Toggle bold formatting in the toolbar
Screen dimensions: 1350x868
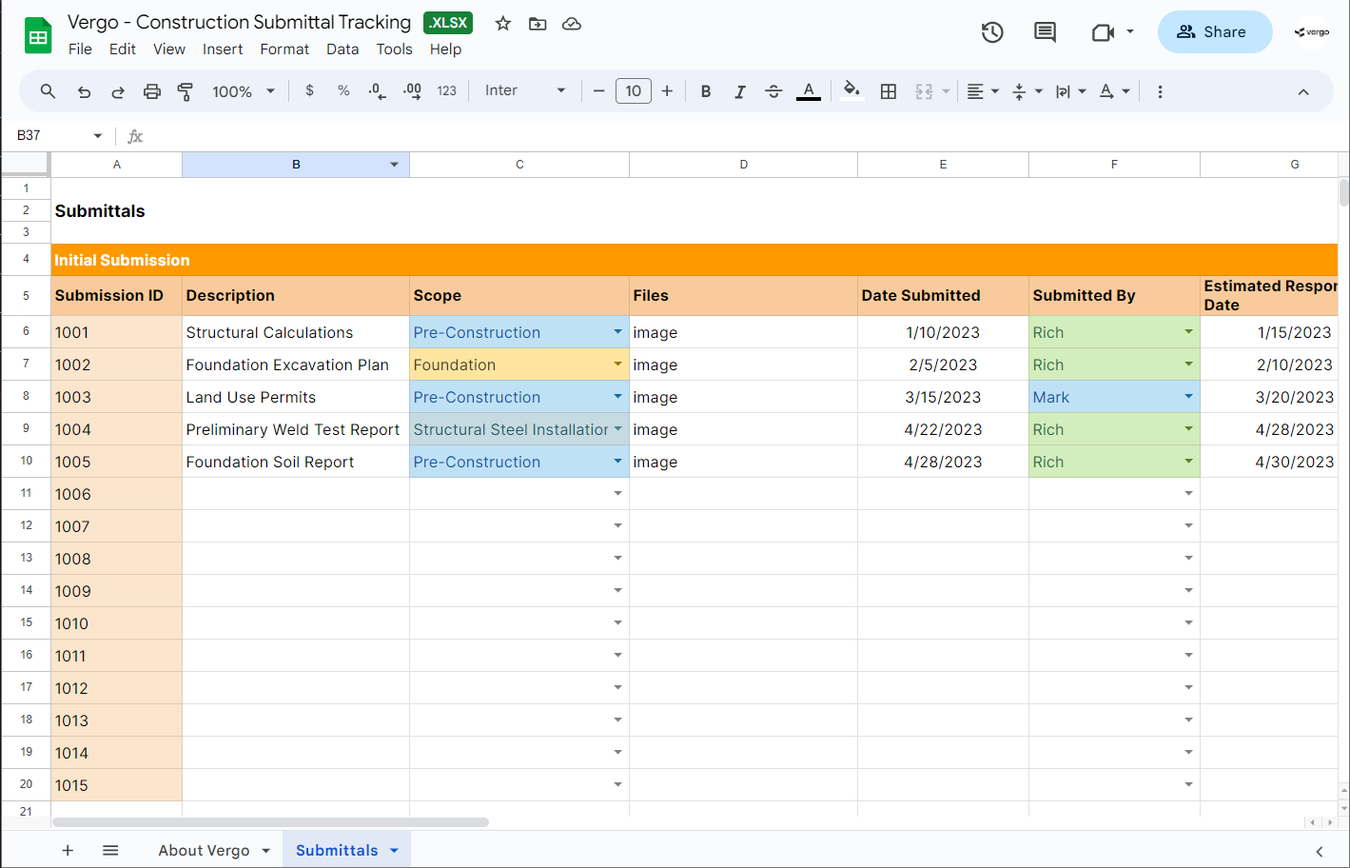pyautogui.click(x=706, y=91)
